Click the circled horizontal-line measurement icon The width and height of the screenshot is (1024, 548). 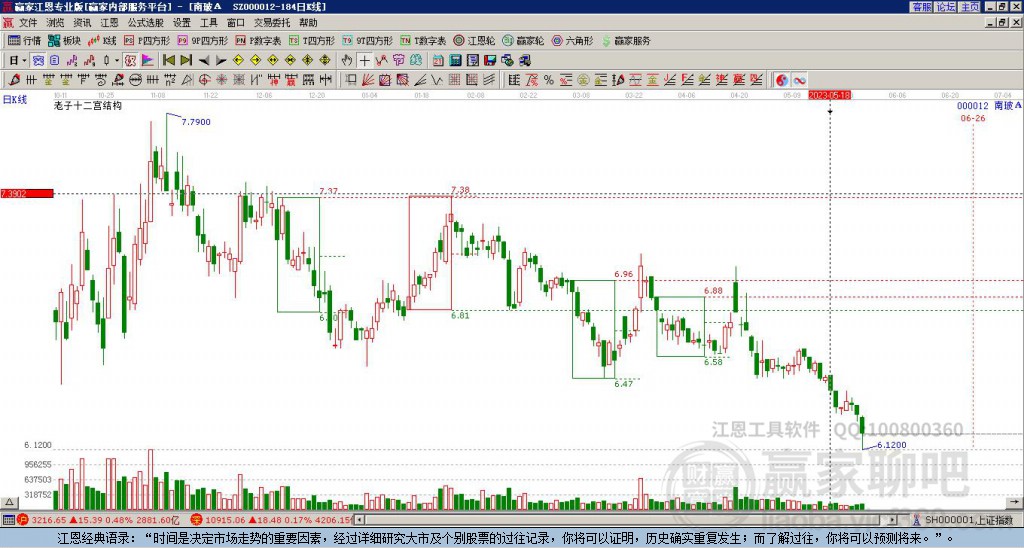coord(135,80)
